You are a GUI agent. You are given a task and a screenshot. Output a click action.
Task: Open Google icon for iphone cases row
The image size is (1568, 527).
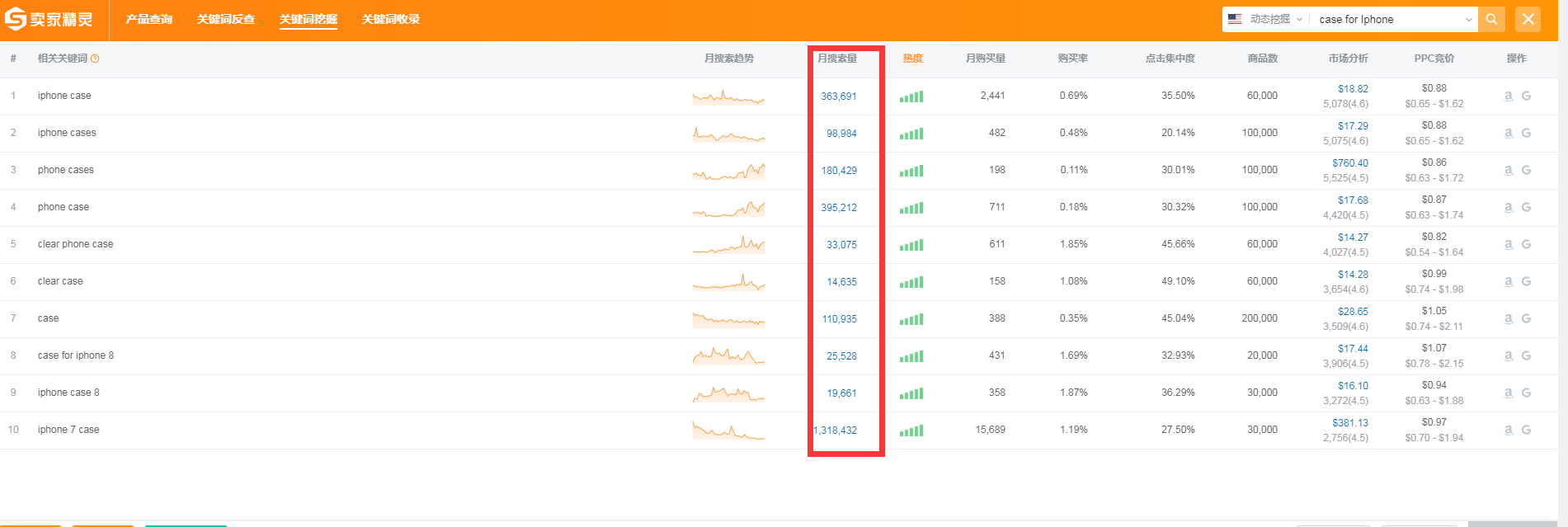(1526, 133)
